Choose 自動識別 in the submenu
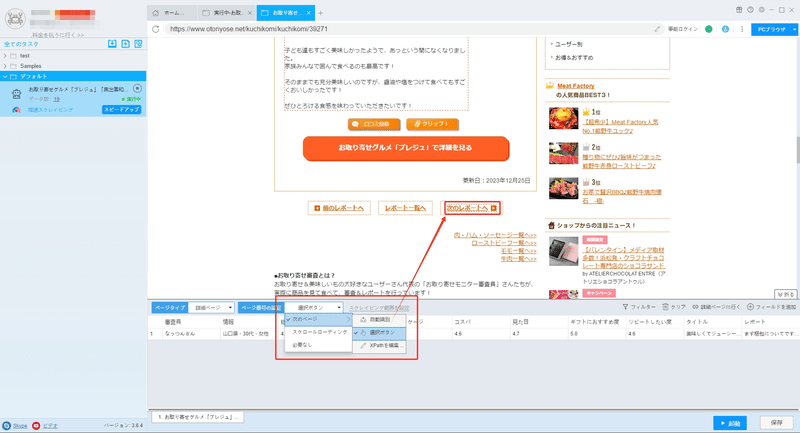800x433 pixels. coord(380,320)
